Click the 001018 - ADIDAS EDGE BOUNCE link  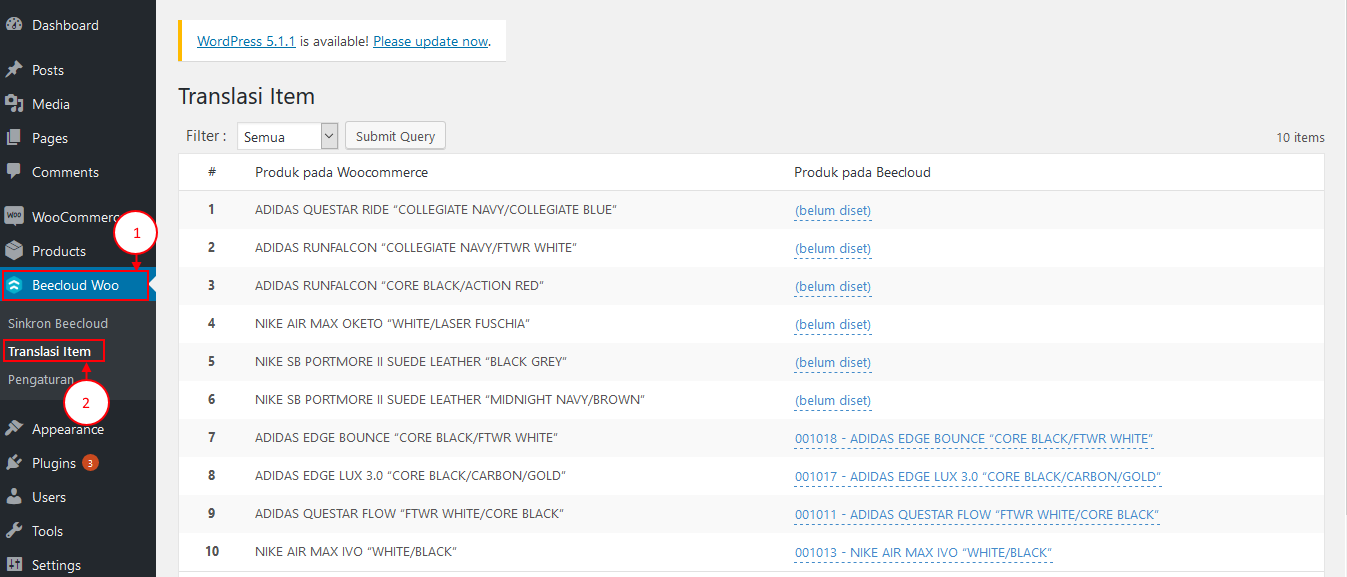pos(974,438)
